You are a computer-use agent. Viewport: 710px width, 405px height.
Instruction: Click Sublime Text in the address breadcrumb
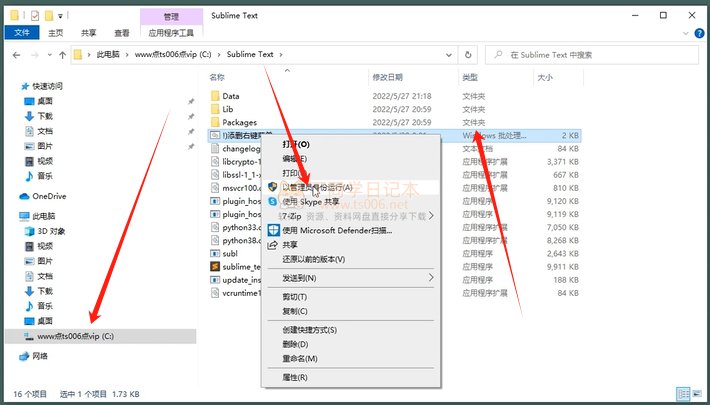[x=250, y=55]
